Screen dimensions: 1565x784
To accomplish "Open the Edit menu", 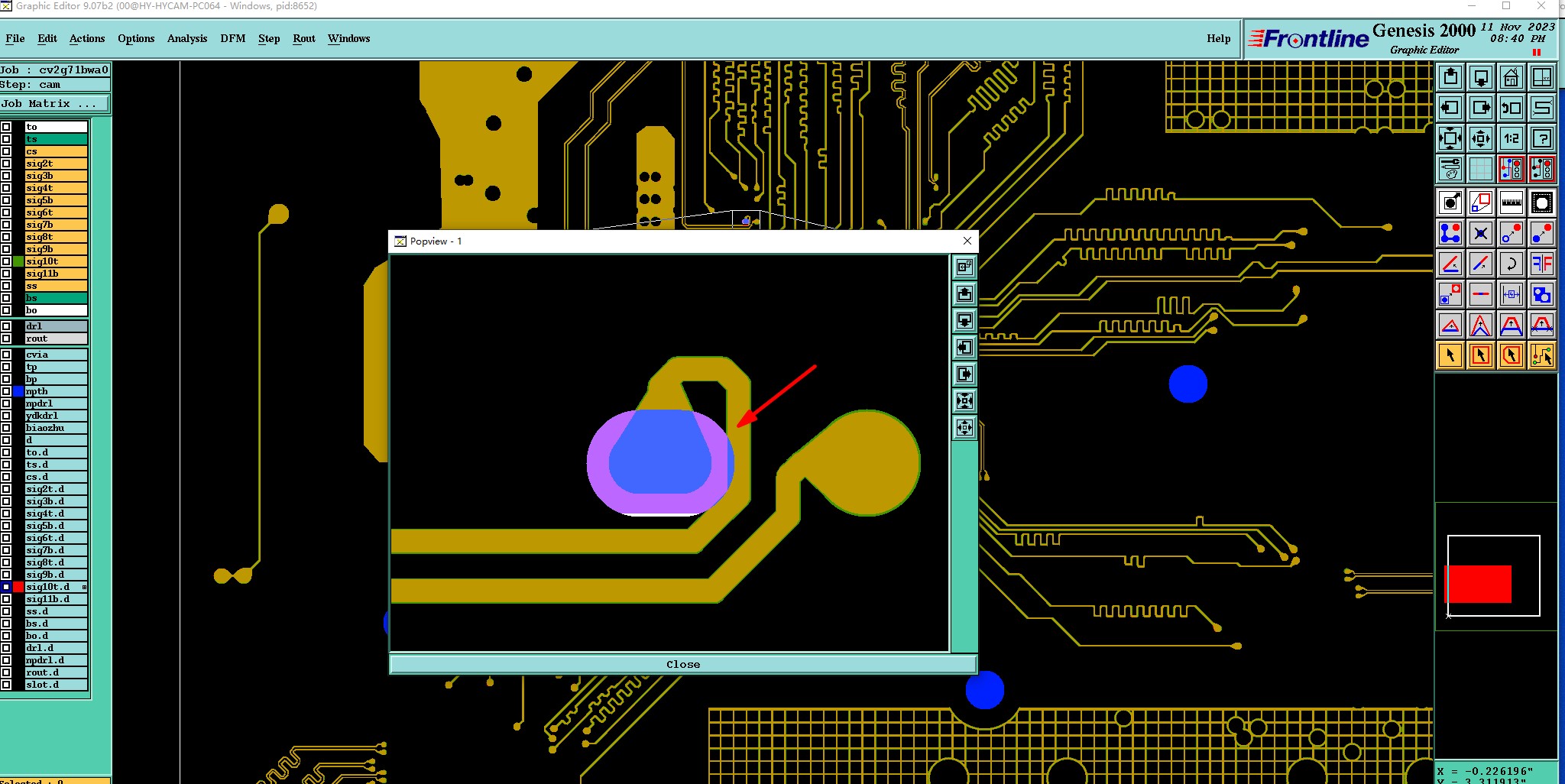I will click(47, 38).
